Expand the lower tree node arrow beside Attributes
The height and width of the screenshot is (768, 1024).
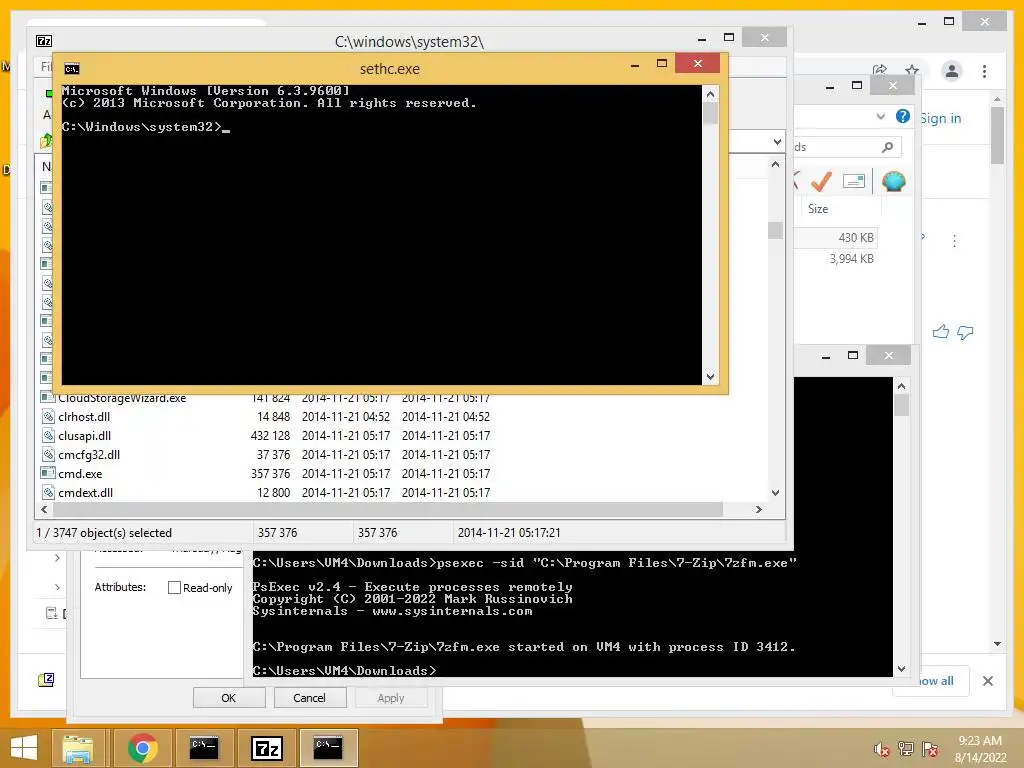(57, 587)
